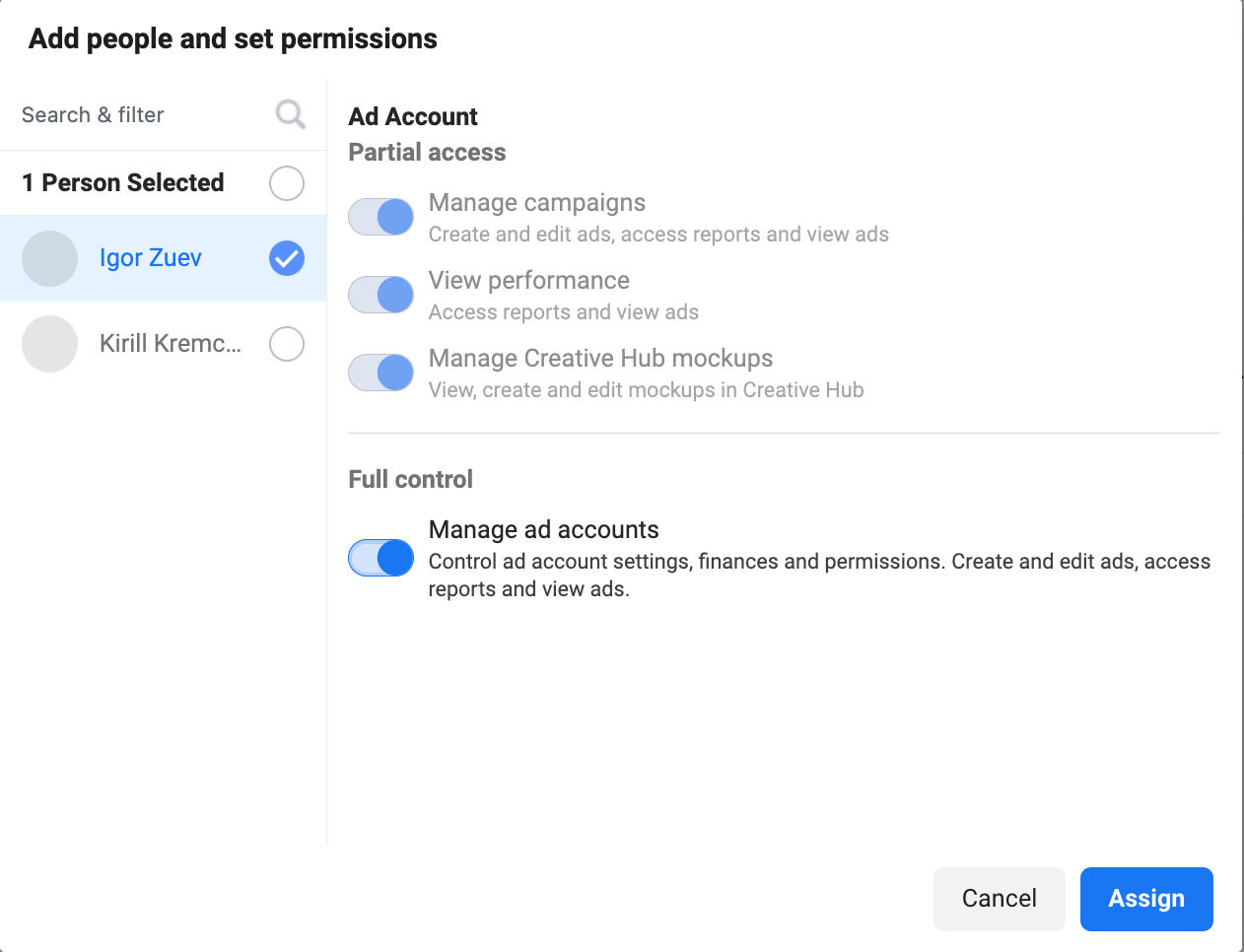Click Kirill Kremc's avatar picture
Viewport: 1244px width, 952px height.
pyautogui.click(x=49, y=344)
